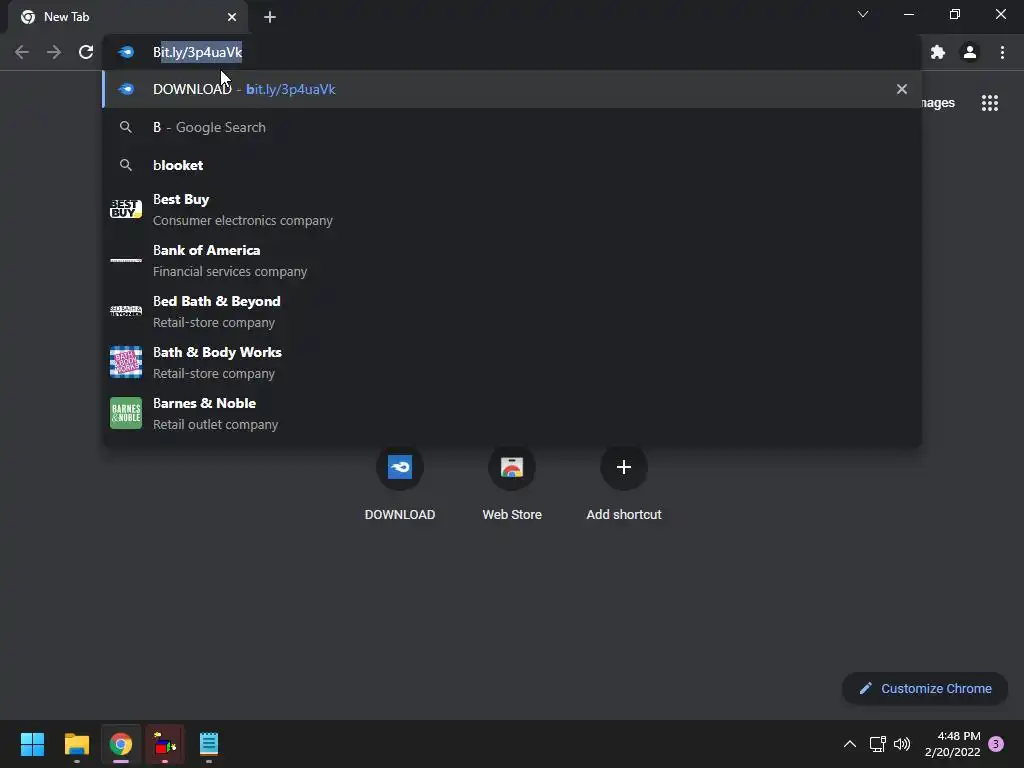This screenshot has width=1024, height=768.
Task: Open the profile avatar menu
Action: tap(970, 52)
